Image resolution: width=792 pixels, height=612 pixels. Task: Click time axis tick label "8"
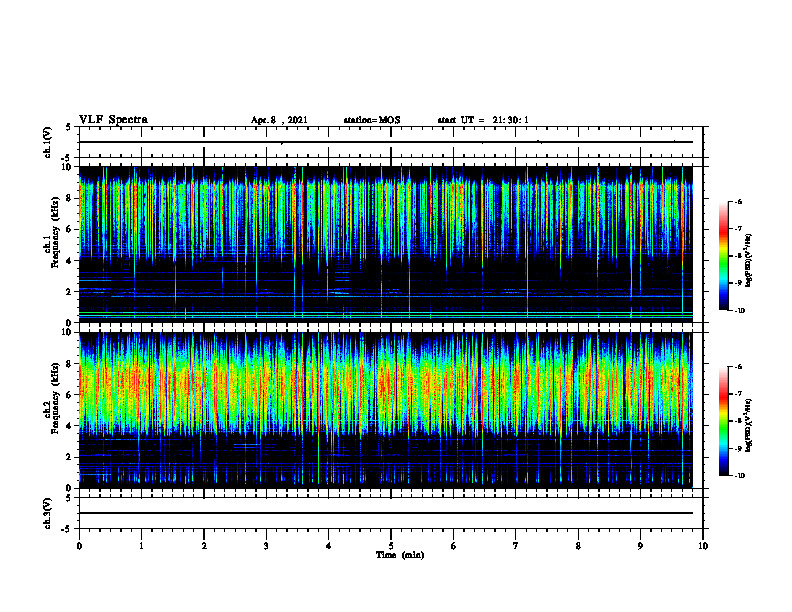[x=578, y=546]
